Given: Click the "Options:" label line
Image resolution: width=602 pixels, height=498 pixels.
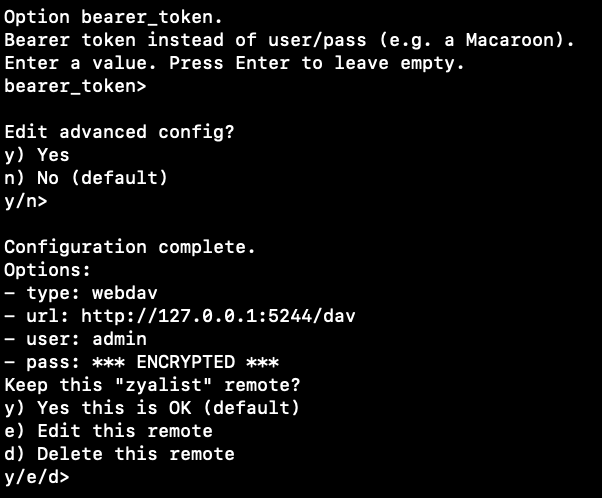Looking at the screenshot, I should [x=48, y=270].
